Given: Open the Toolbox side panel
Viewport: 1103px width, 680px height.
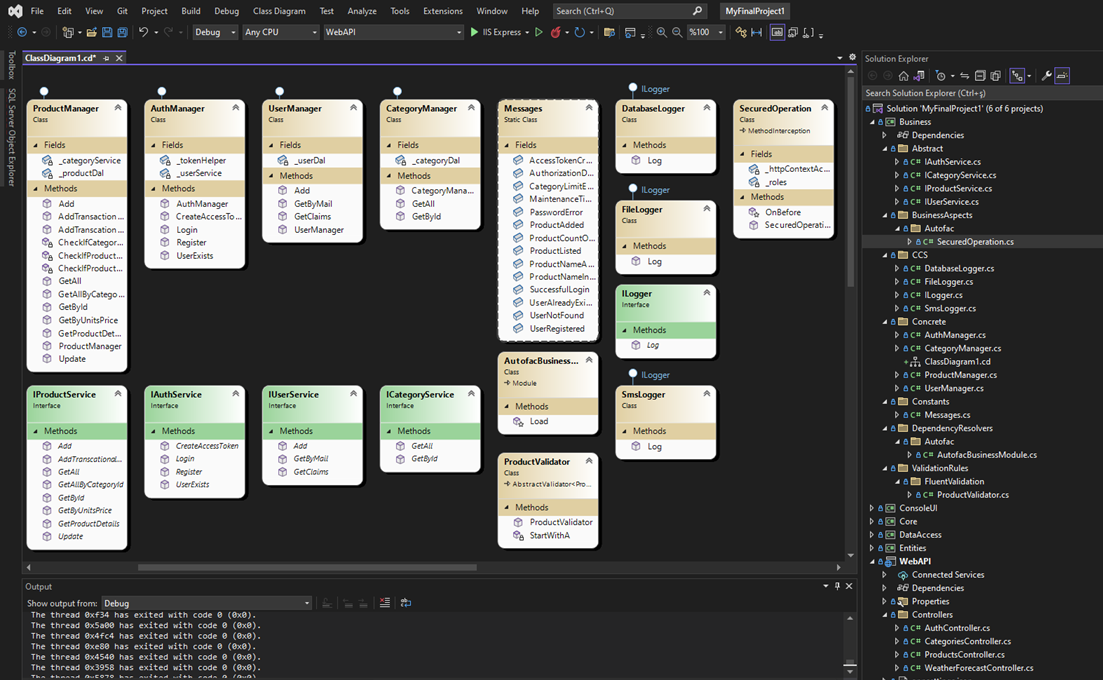Looking at the screenshot, I should tap(11, 65).
